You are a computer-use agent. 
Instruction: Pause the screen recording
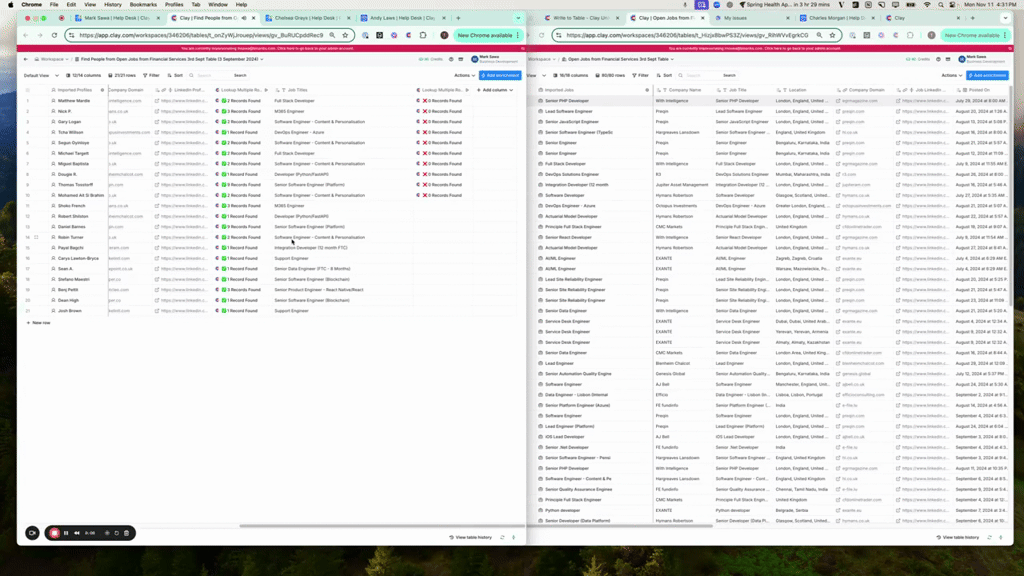tap(66, 533)
